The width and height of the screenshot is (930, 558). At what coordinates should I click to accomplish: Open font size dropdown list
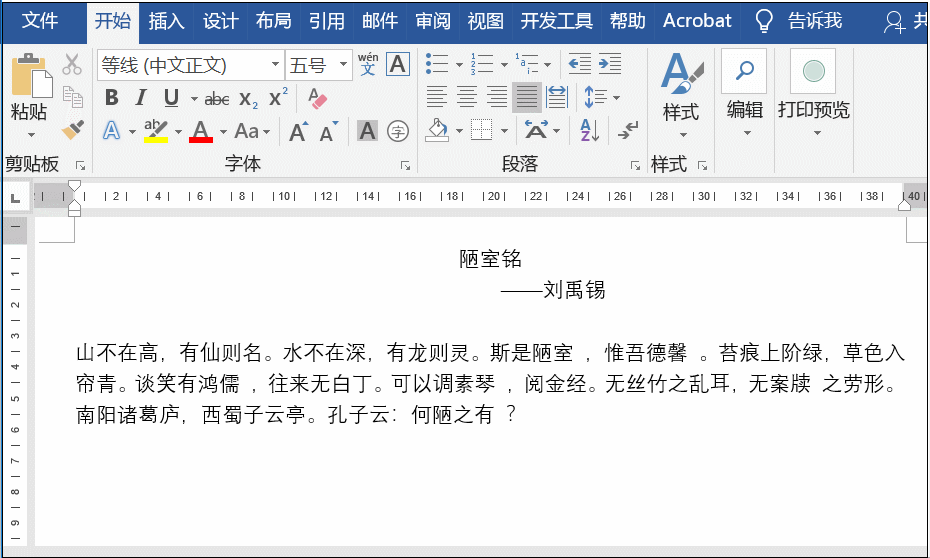click(343, 64)
